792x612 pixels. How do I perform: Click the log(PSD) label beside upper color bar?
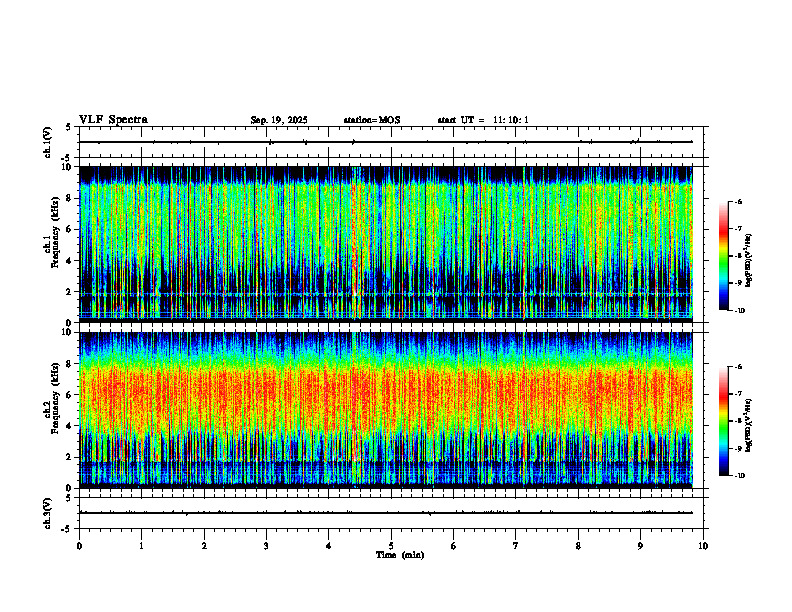point(749,261)
